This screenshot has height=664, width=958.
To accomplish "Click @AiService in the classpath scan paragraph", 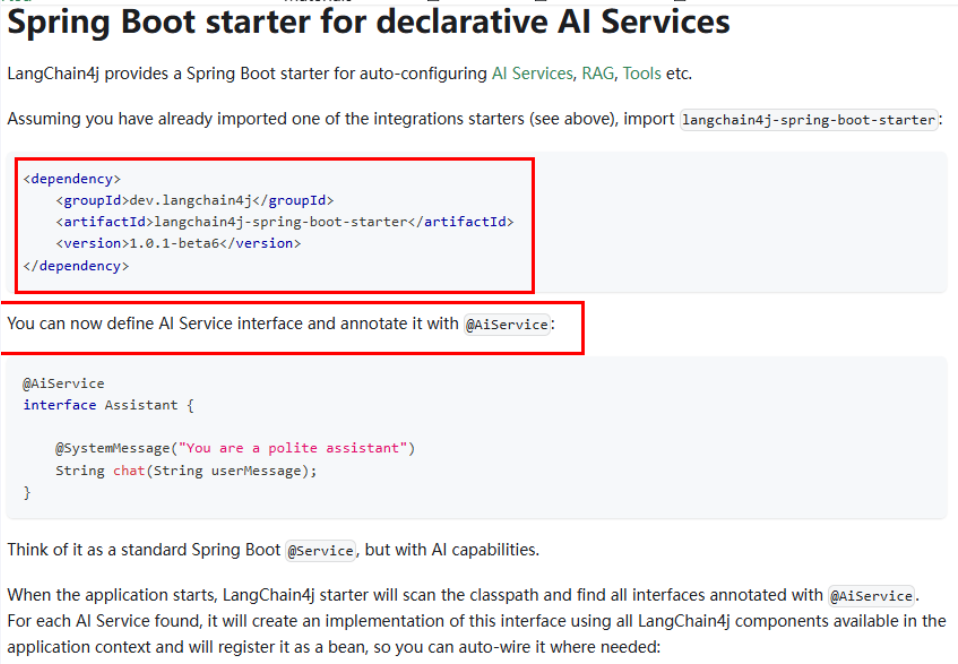I will [x=871, y=596].
